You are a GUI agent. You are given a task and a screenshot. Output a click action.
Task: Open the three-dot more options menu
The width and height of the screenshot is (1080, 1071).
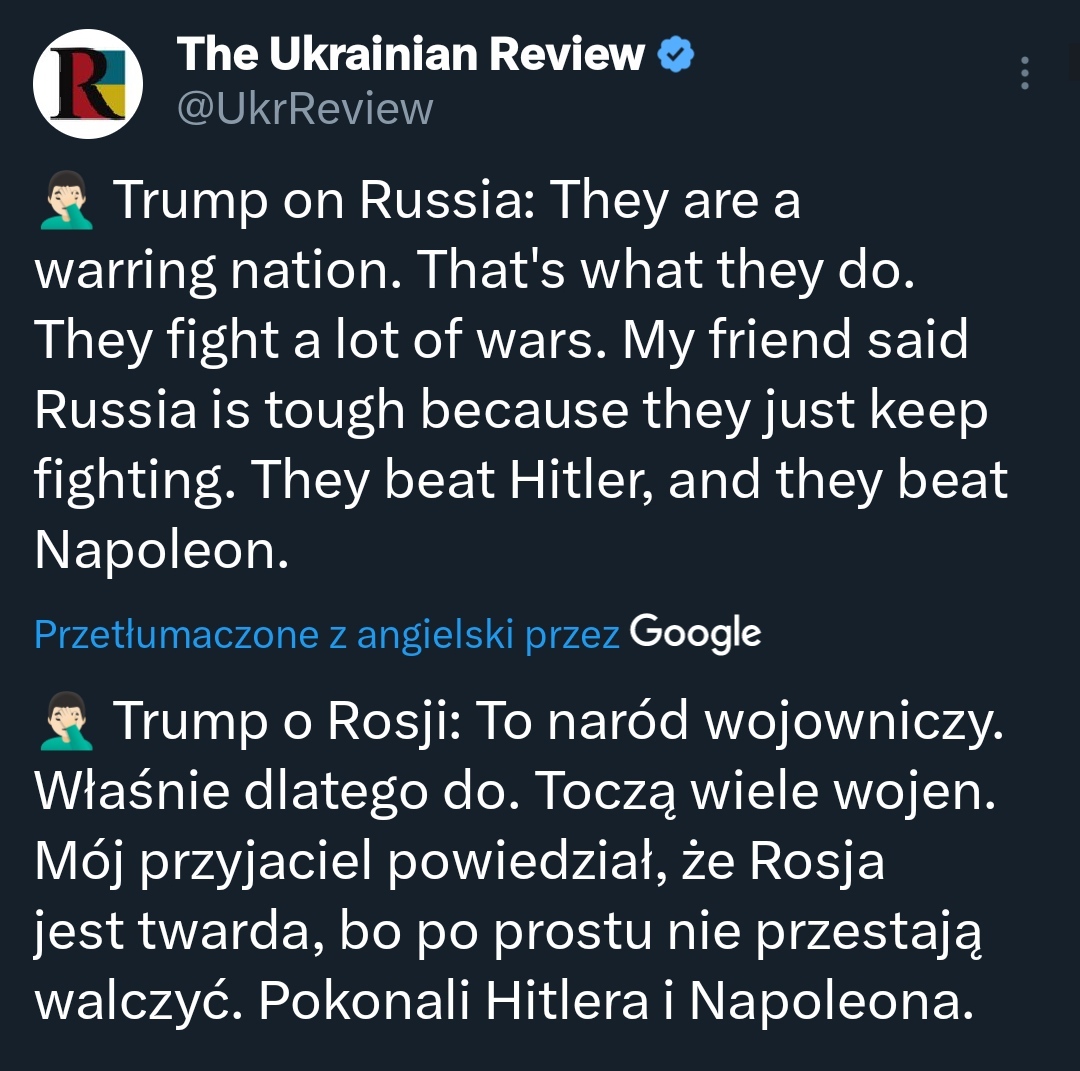coord(1024,74)
